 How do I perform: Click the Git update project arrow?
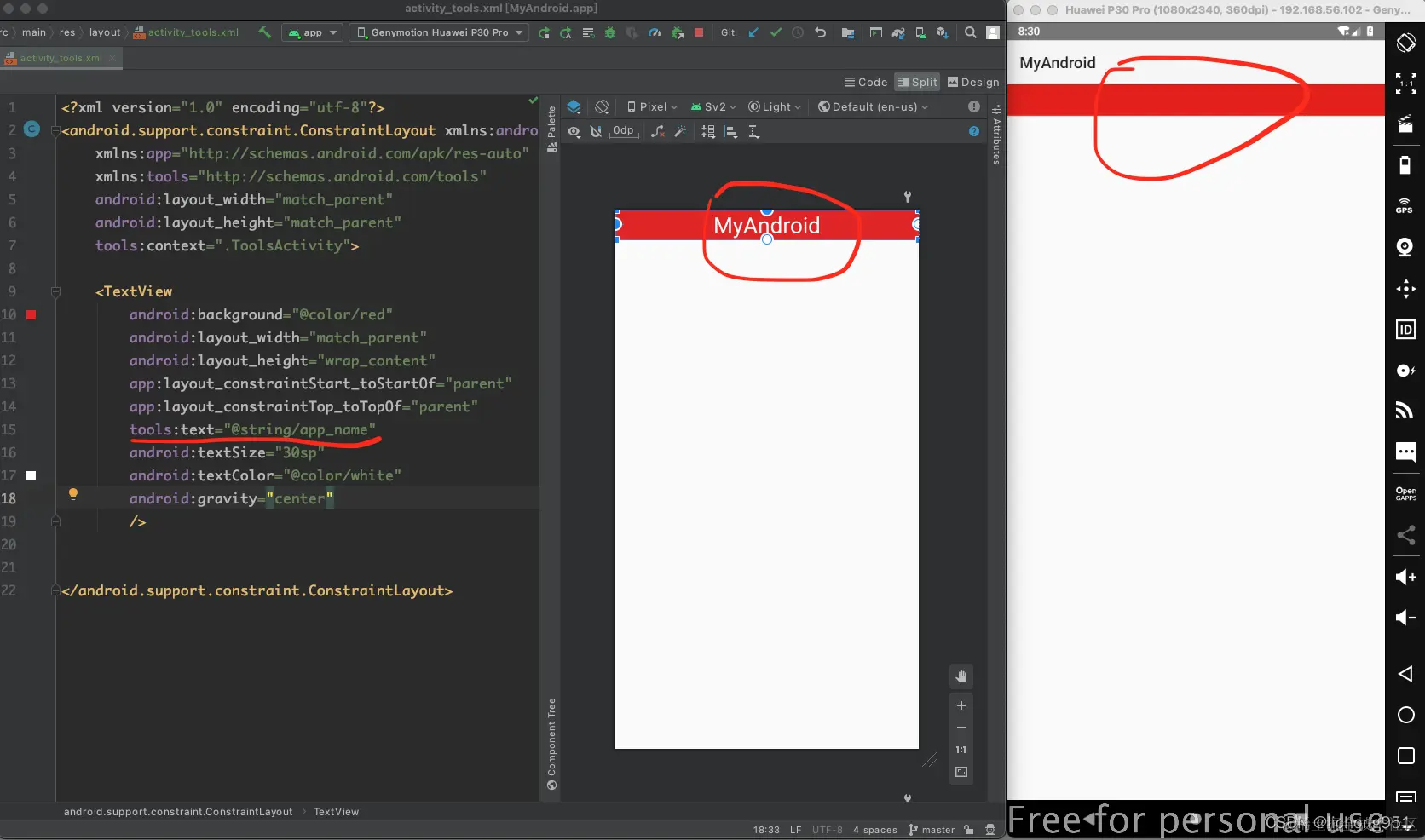[x=753, y=32]
